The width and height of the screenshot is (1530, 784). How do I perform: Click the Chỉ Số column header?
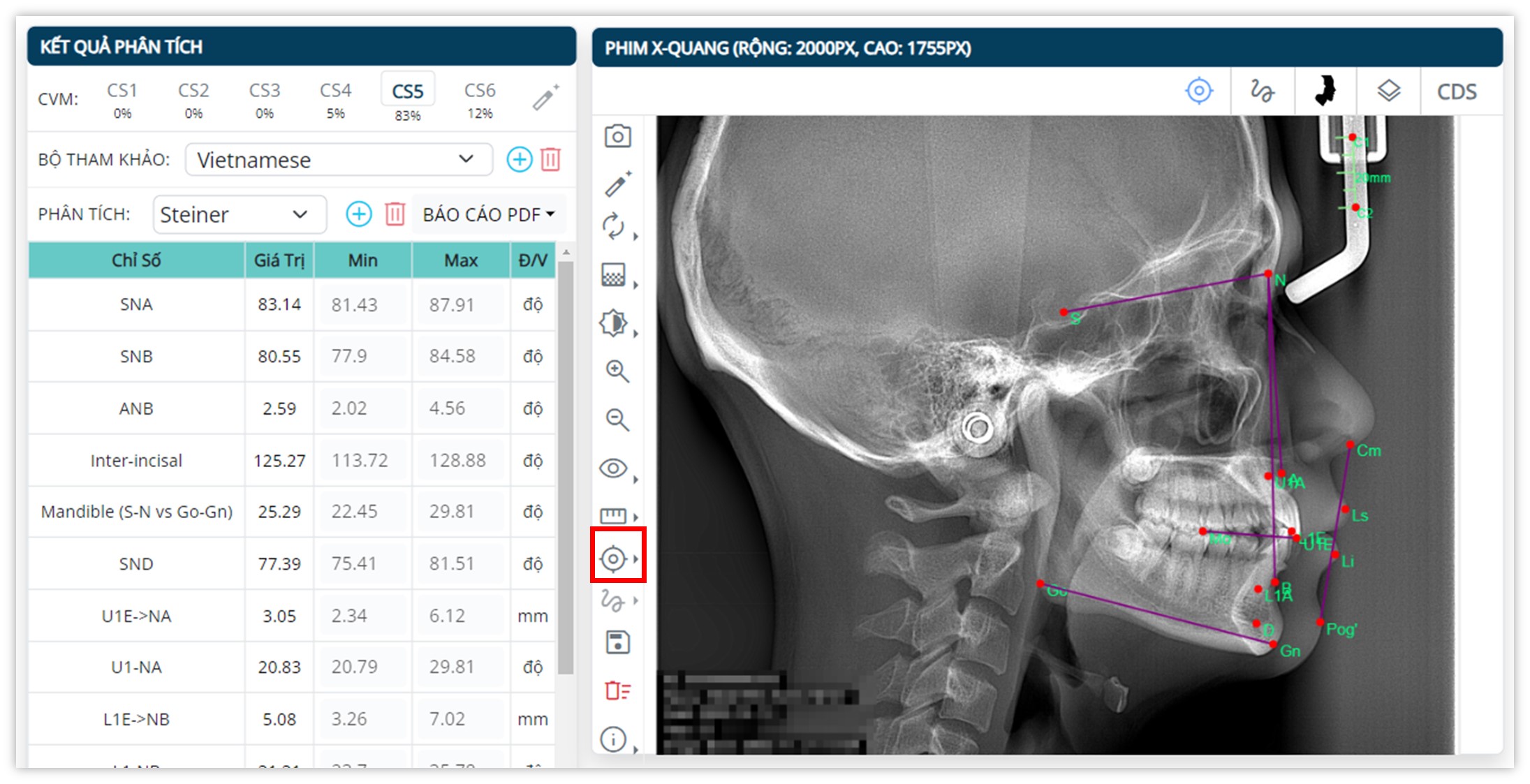click(x=136, y=260)
